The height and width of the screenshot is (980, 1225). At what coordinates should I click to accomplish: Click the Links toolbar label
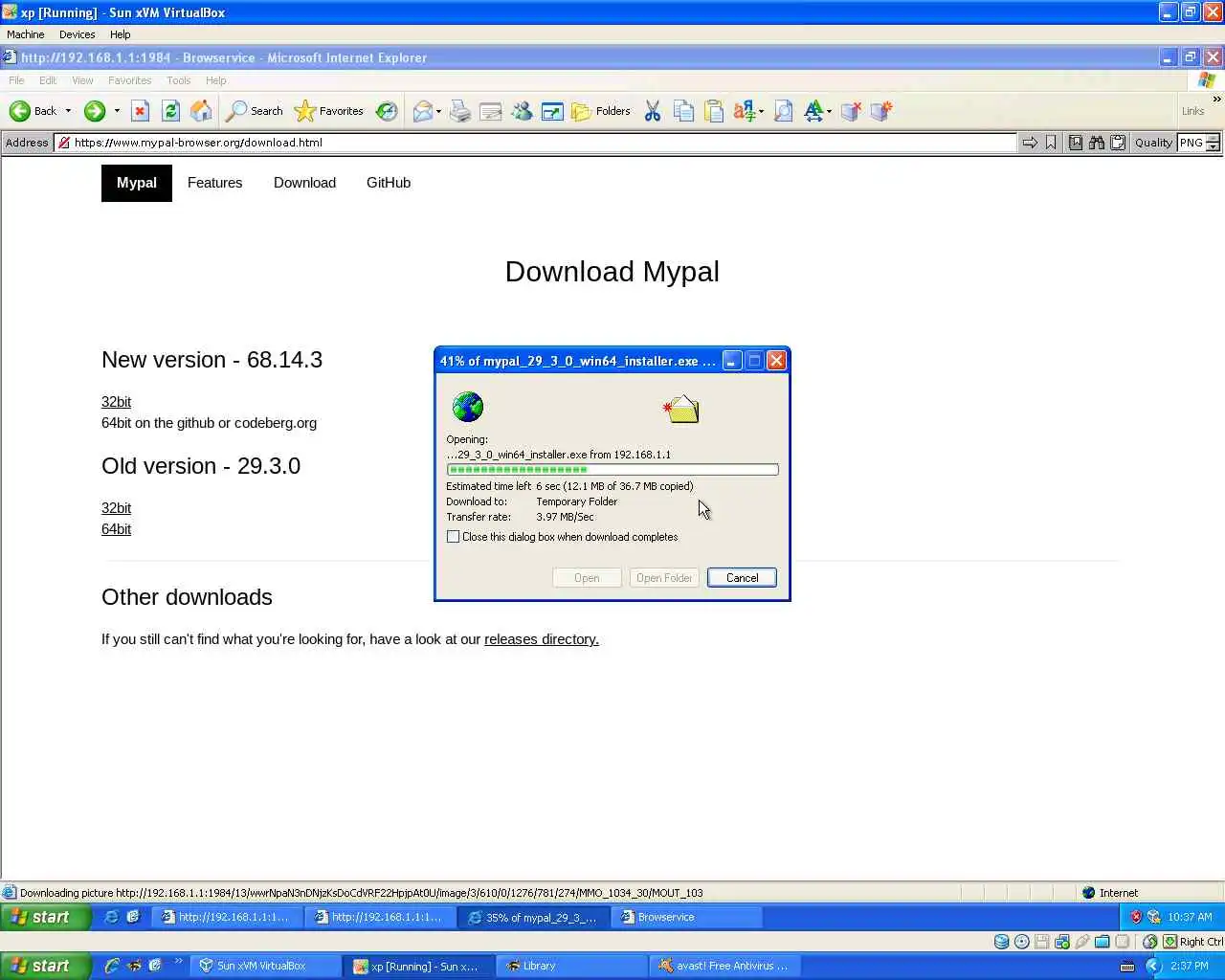pyautogui.click(x=1192, y=111)
